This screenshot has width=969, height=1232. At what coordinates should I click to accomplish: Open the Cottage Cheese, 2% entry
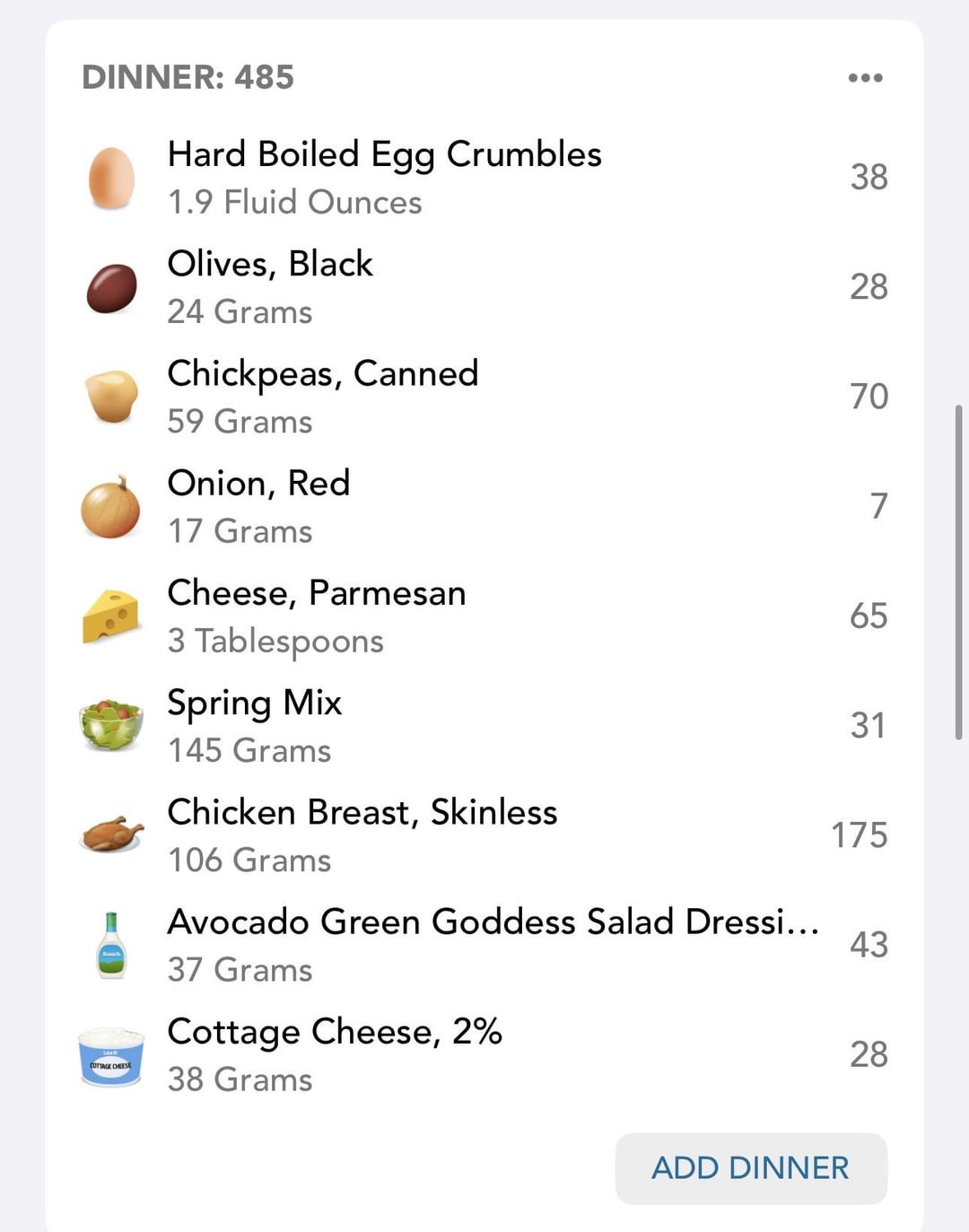(x=484, y=1054)
